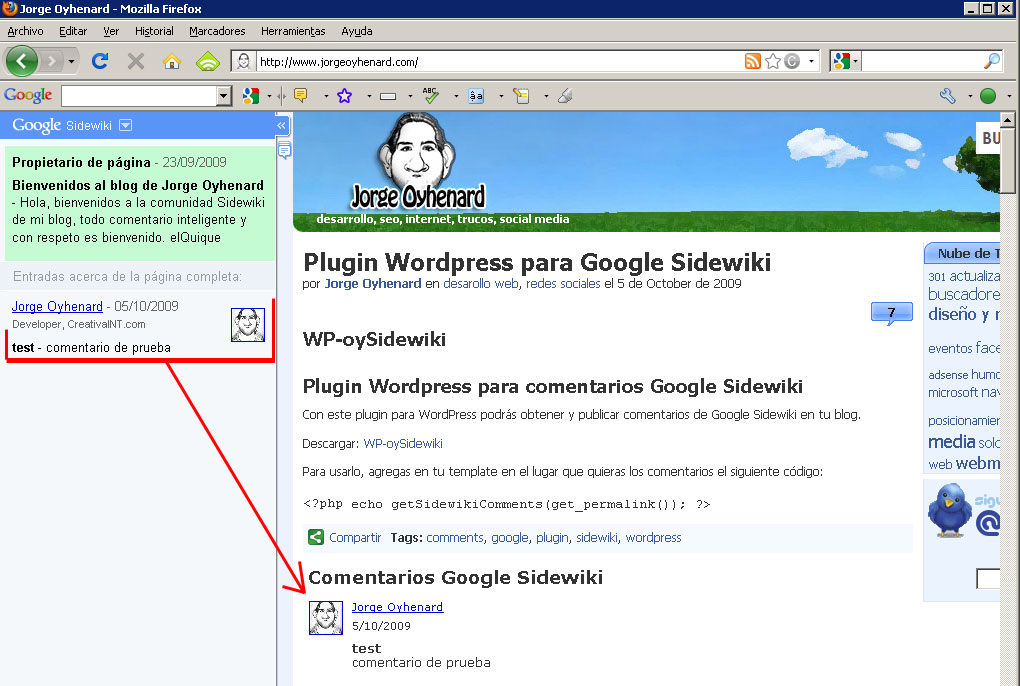
Task: Click the wordpress tag link
Action: tap(653, 538)
